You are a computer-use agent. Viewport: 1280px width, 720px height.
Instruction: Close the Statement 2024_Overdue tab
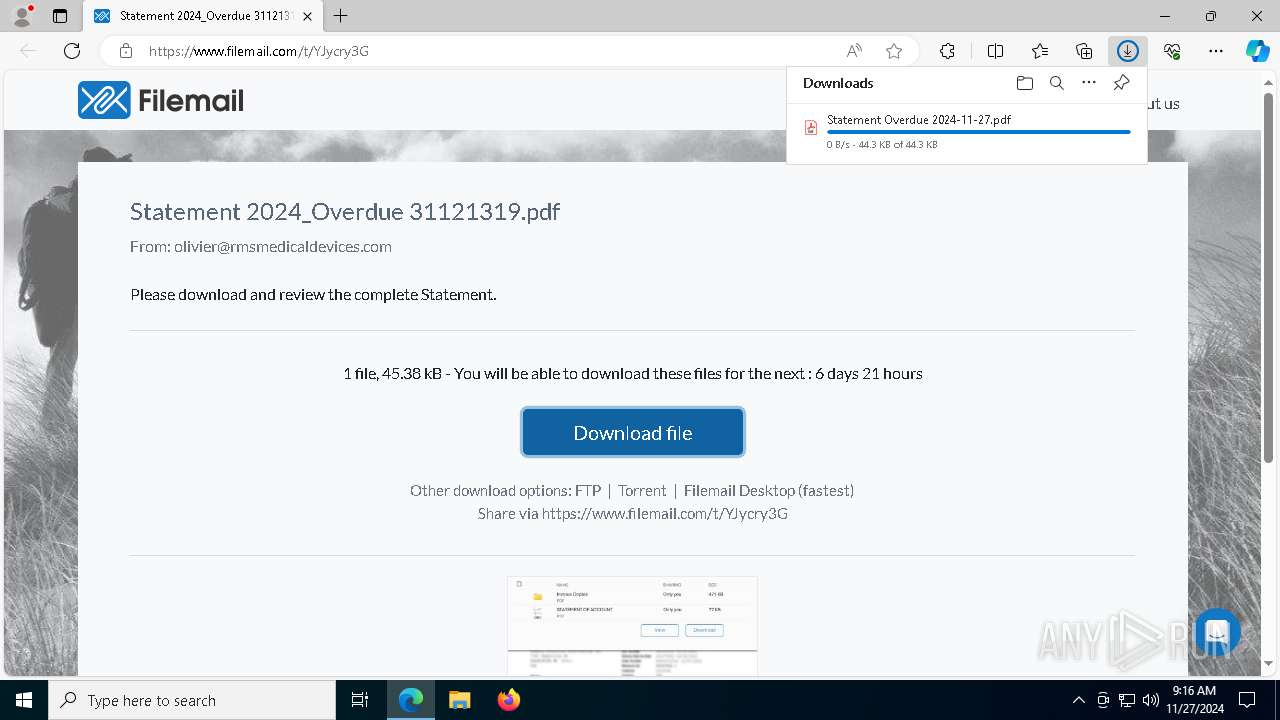pos(307,16)
